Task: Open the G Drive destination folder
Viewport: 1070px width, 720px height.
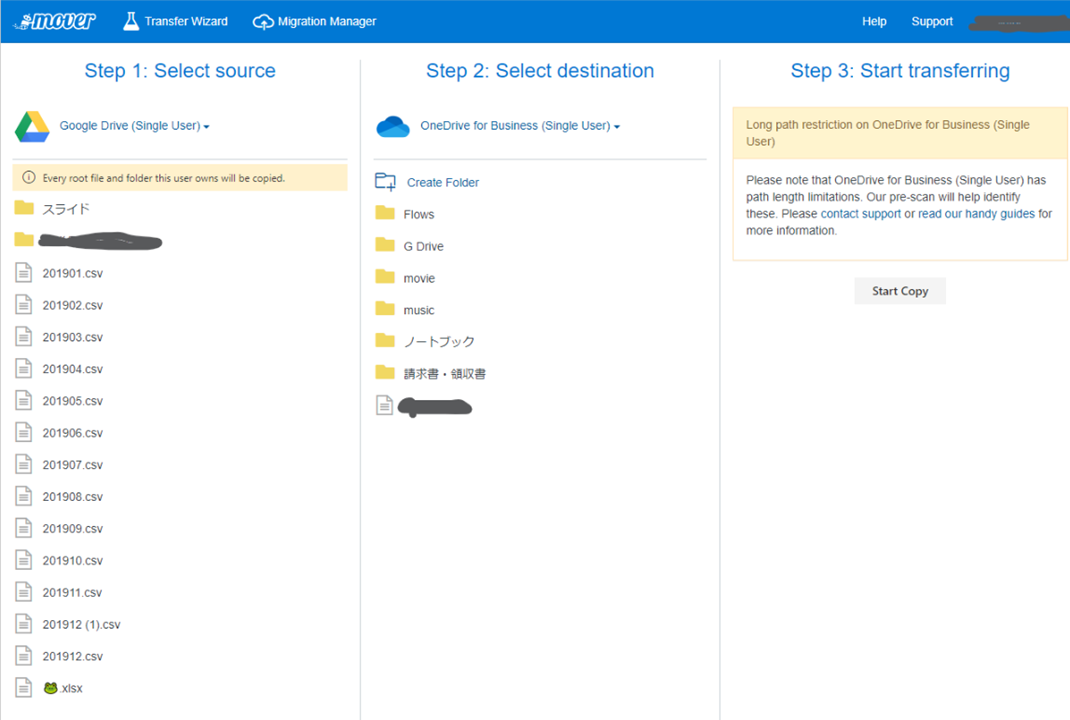Action: [x=423, y=246]
